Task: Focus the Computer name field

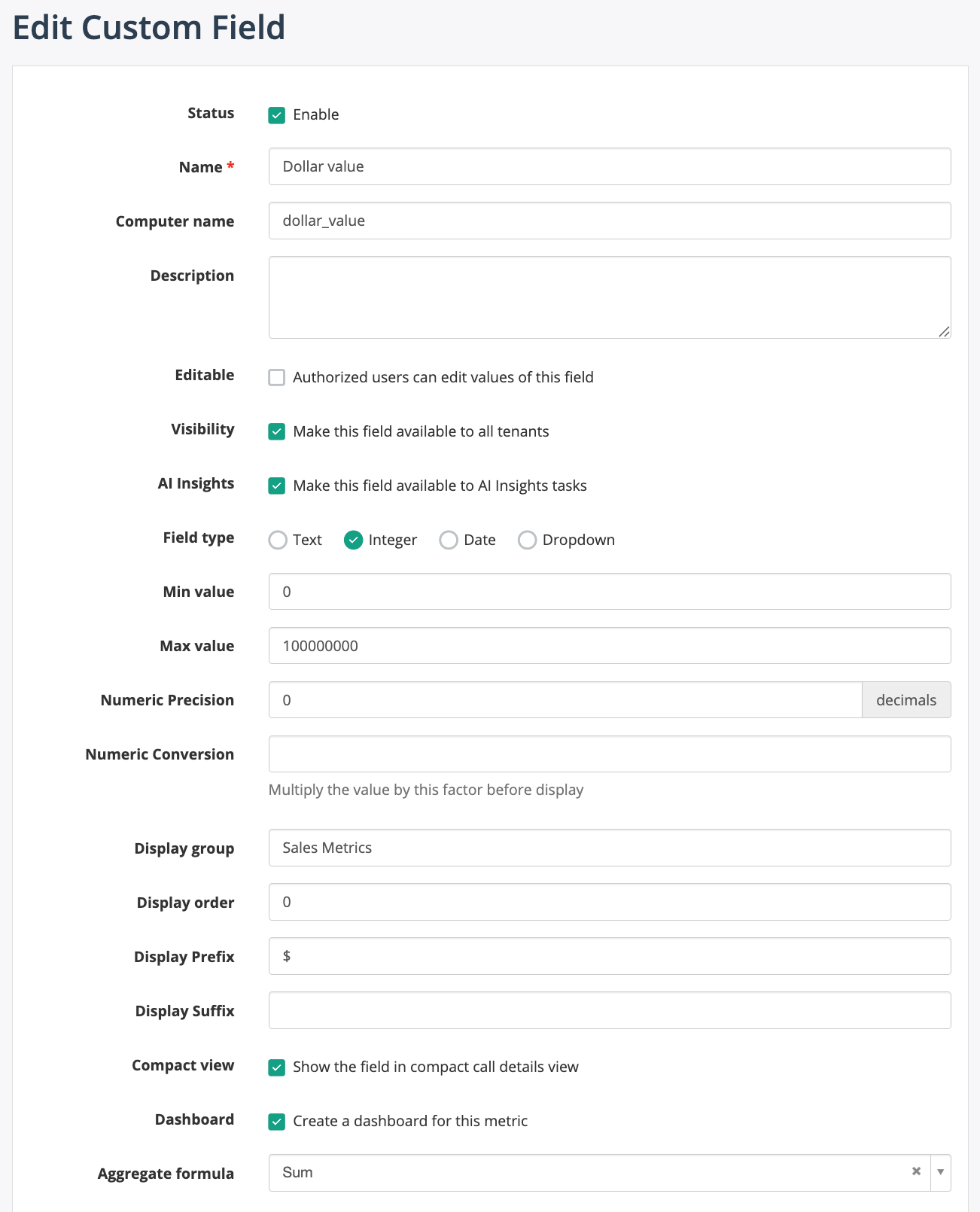Action: coord(609,221)
